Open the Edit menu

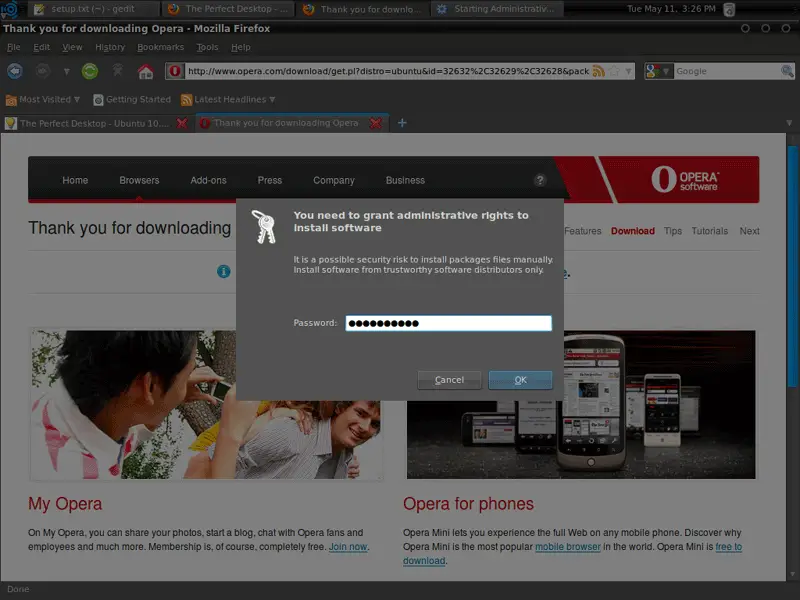tap(41, 47)
